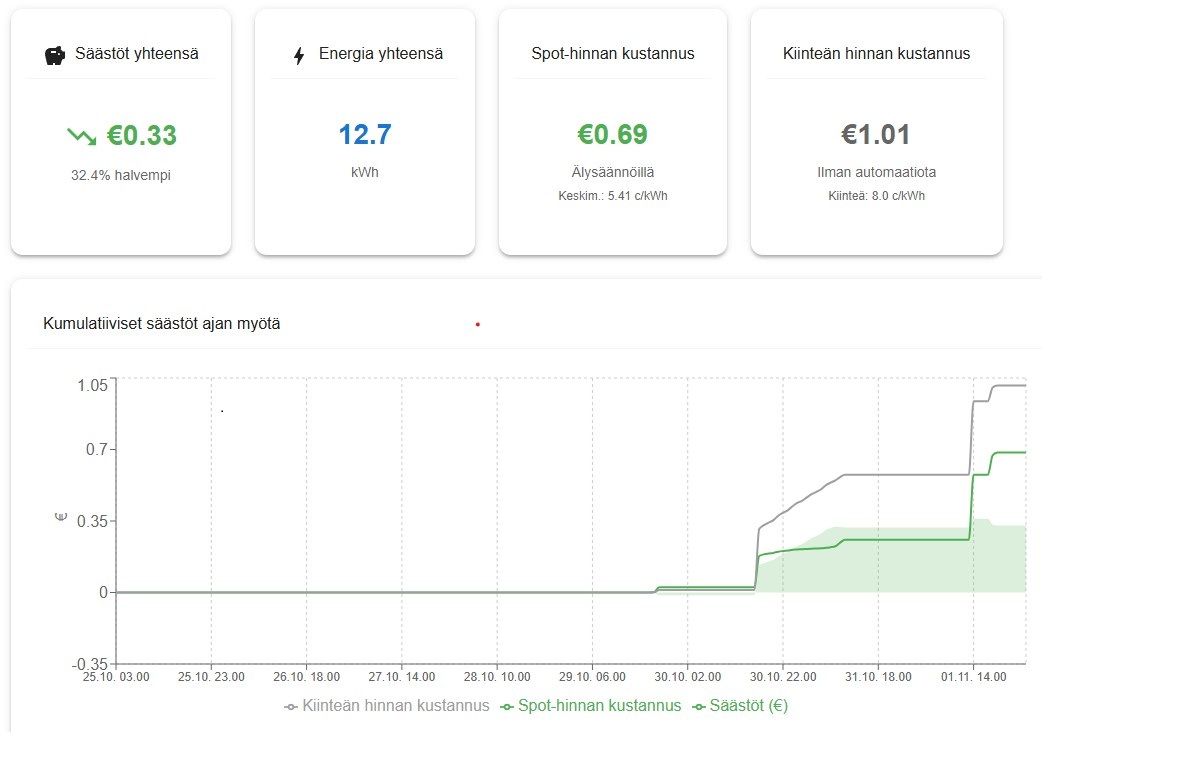Select the 30.10. 22.00 x-axis tick
The width and height of the screenshot is (1200, 765).
tap(782, 677)
